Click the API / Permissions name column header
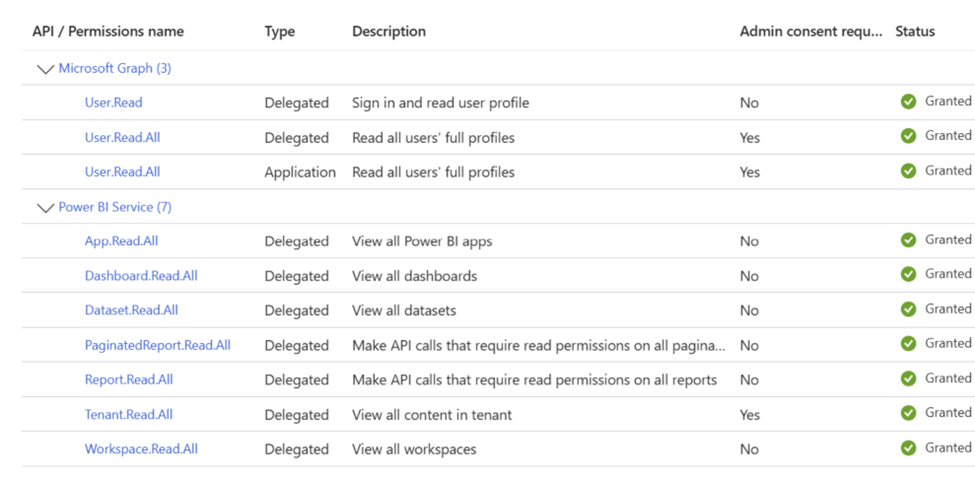 tap(108, 31)
